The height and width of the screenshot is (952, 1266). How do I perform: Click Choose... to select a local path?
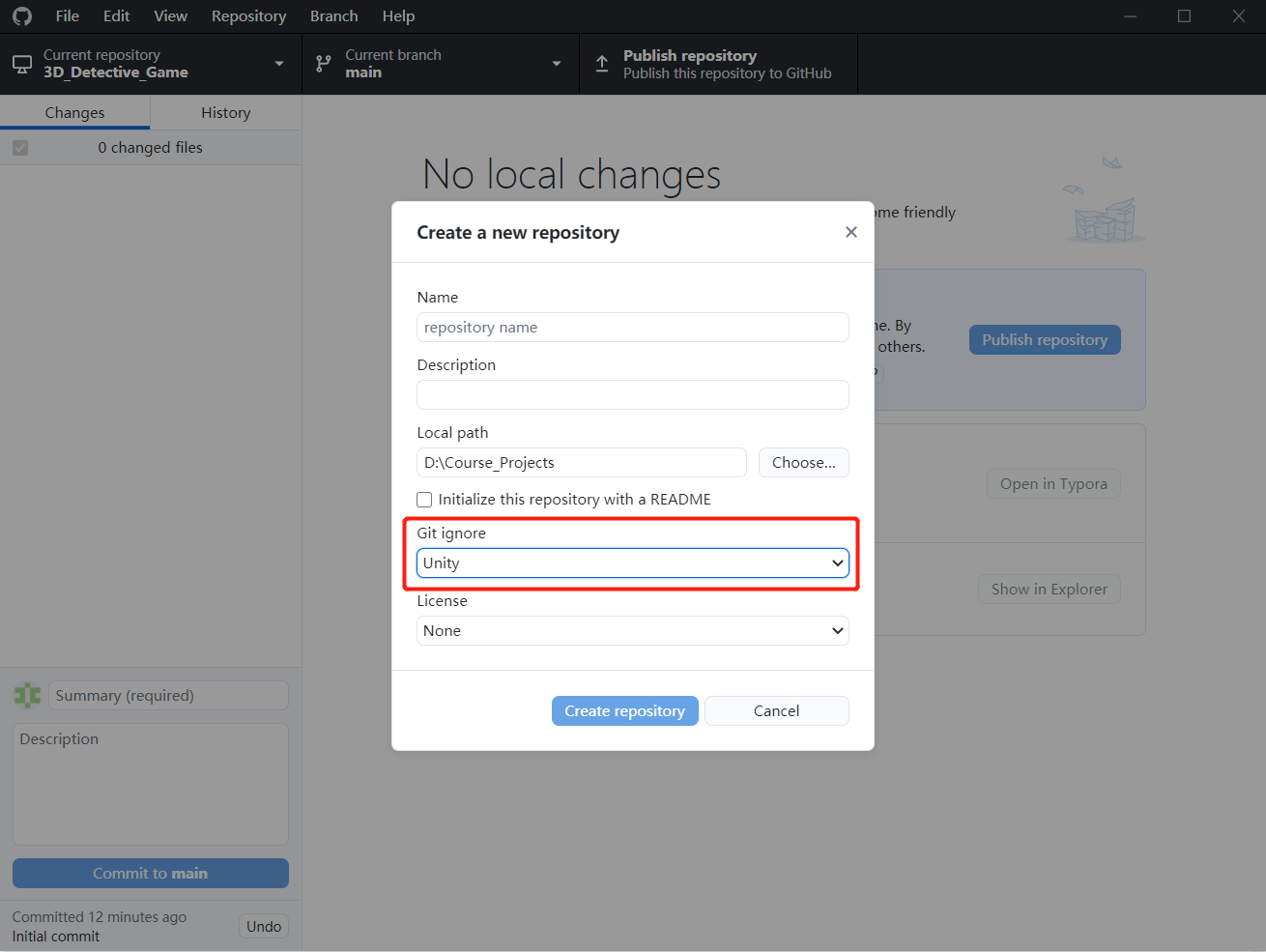pos(803,462)
